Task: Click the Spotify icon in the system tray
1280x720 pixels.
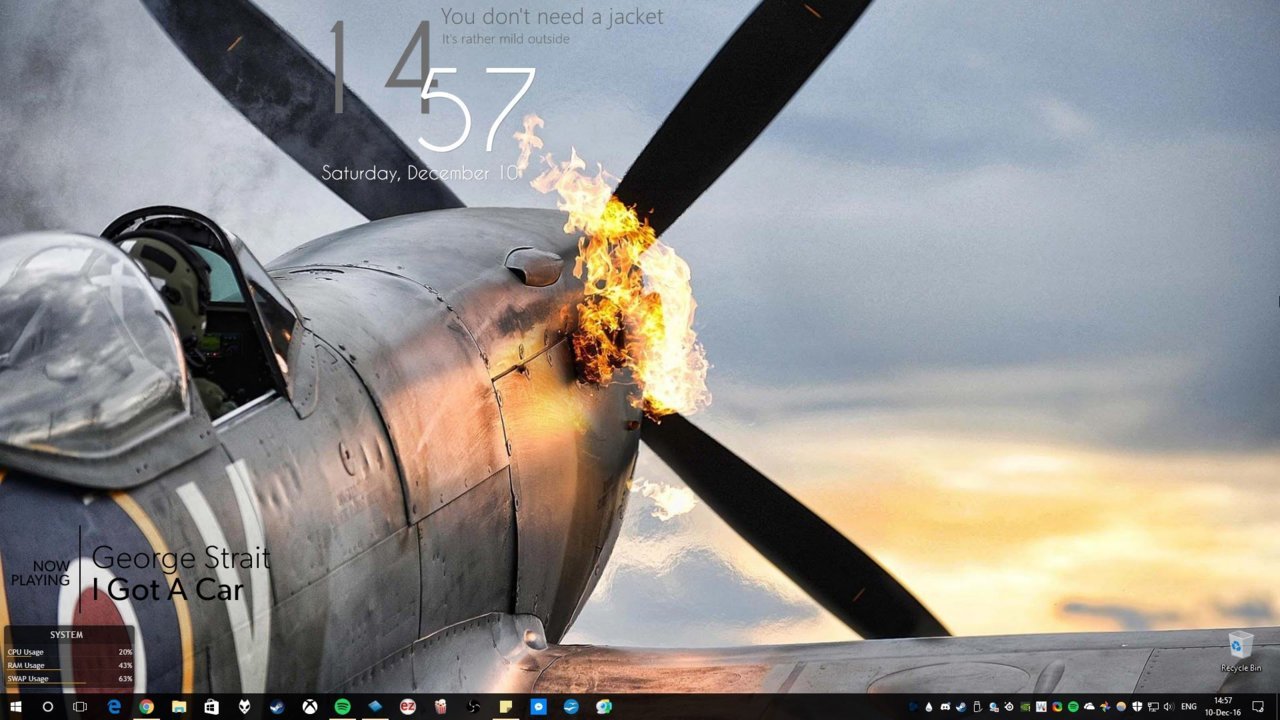Action: pos(1073,707)
